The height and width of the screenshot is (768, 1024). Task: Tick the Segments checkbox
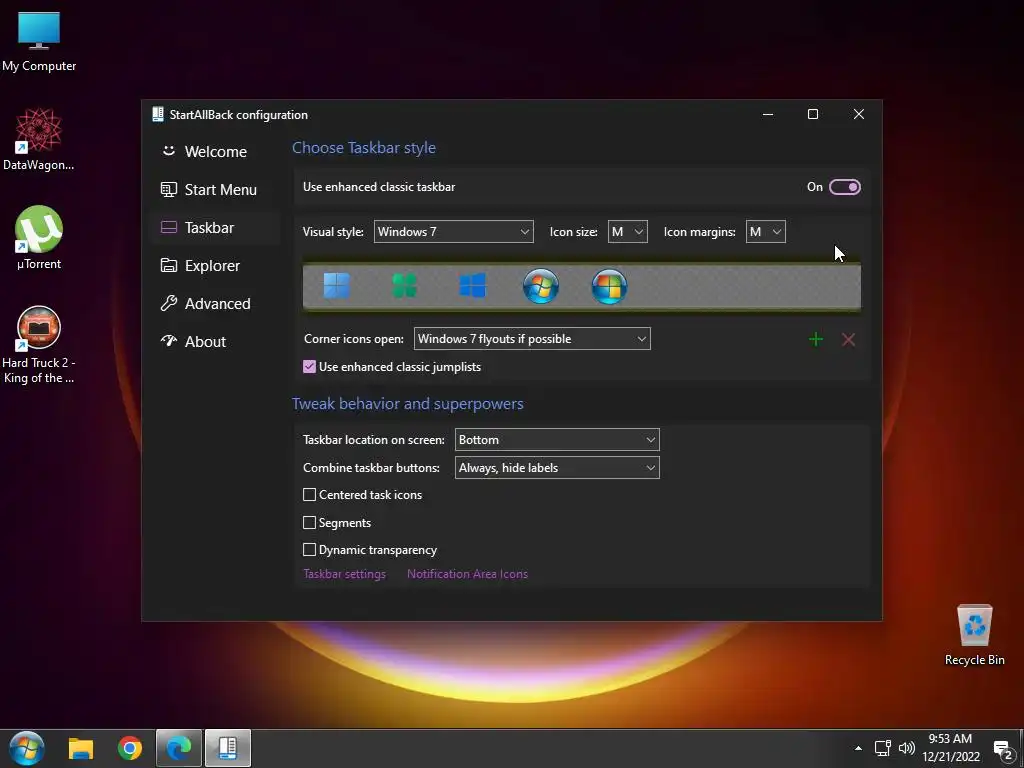tap(310, 522)
